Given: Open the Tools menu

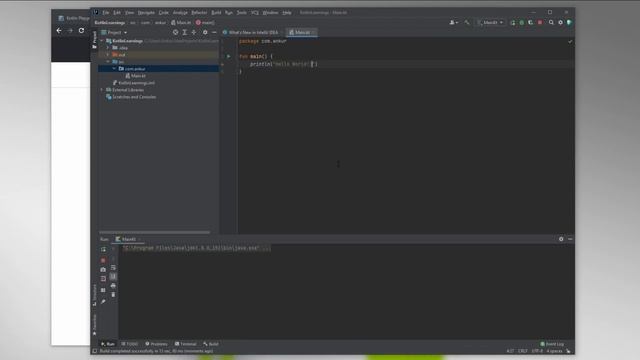Looking at the screenshot, I should (242, 13).
